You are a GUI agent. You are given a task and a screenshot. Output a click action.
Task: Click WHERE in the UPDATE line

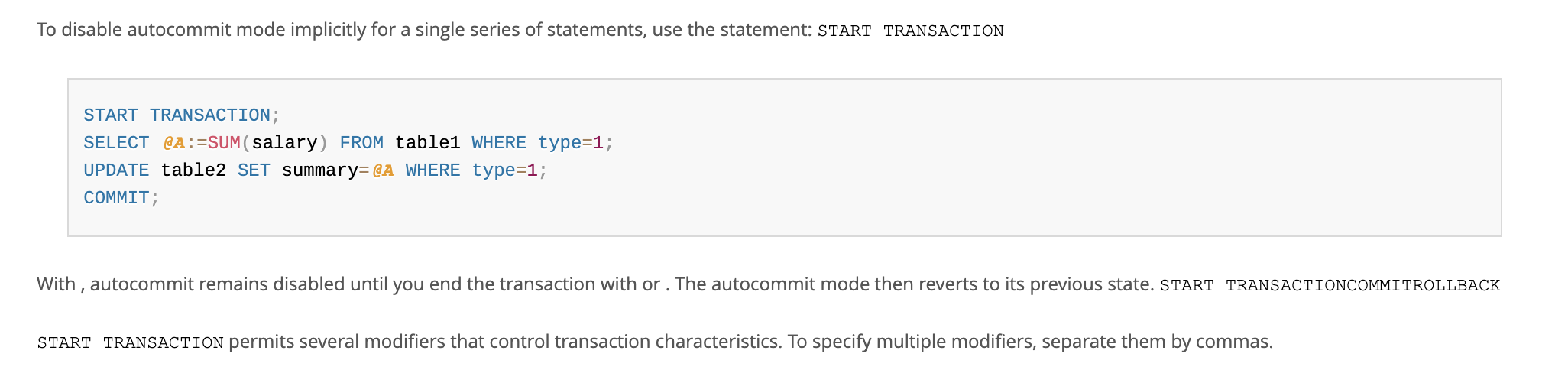pos(432,170)
